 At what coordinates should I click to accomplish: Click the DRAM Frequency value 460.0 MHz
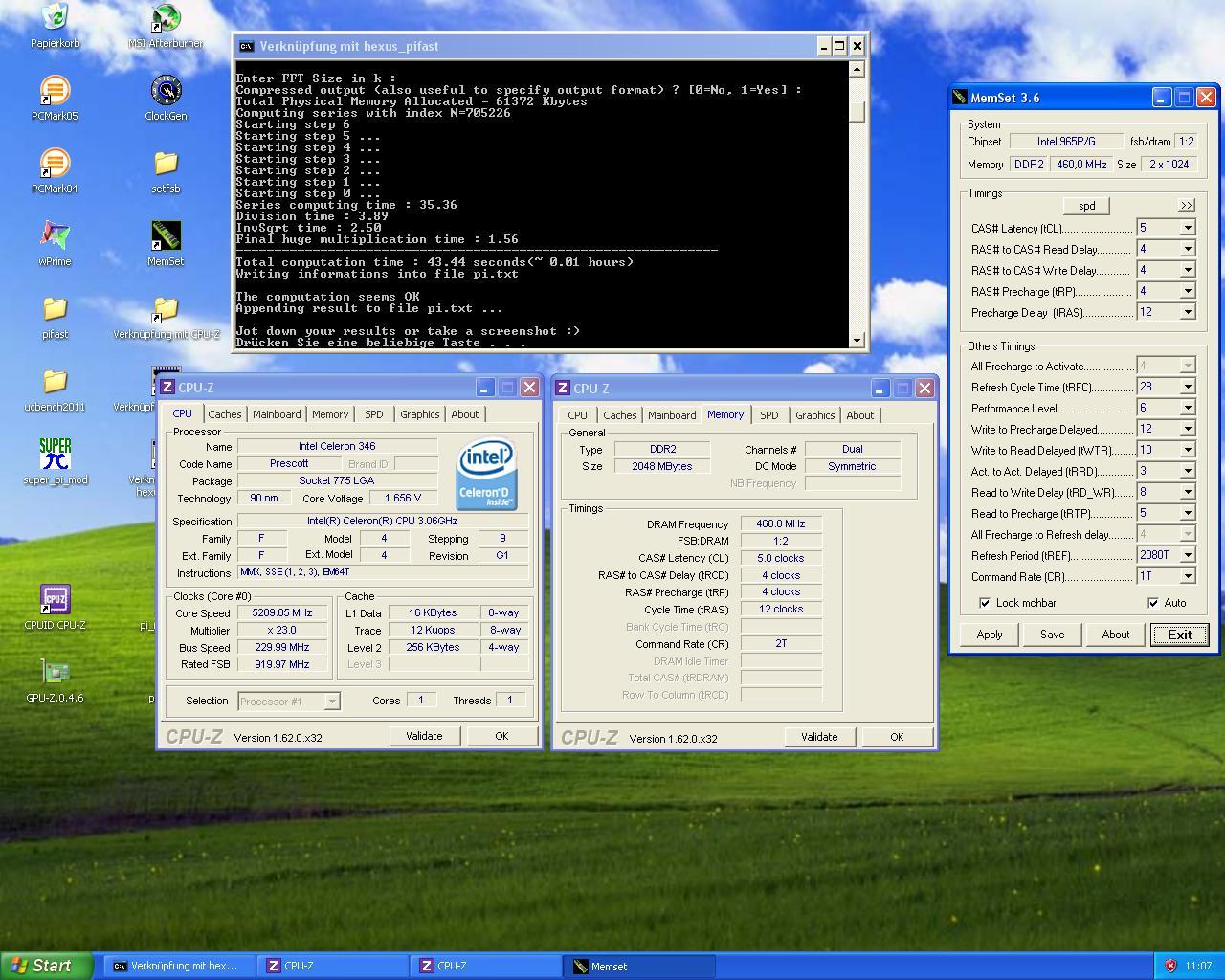pyautogui.click(x=781, y=523)
